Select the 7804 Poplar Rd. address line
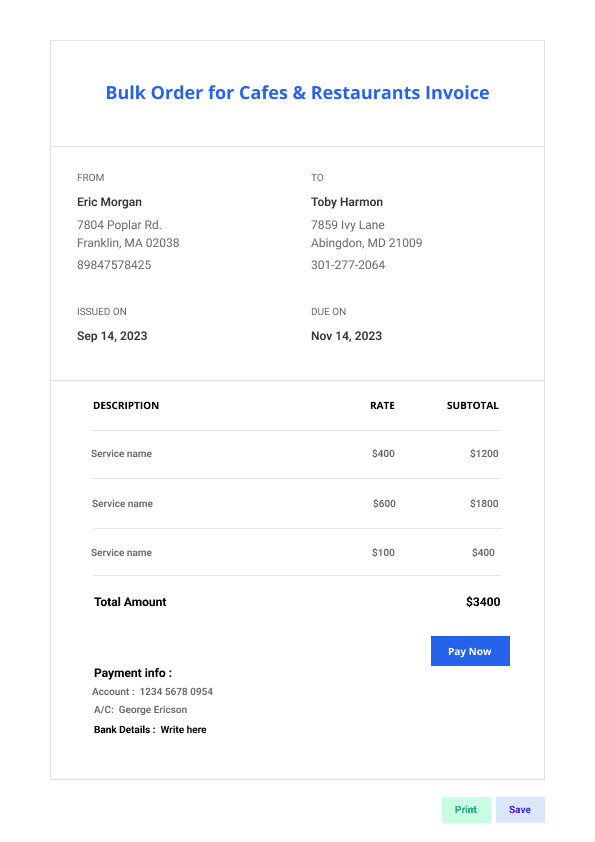The width and height of the screenshot is (595, 842). [119, 224]
